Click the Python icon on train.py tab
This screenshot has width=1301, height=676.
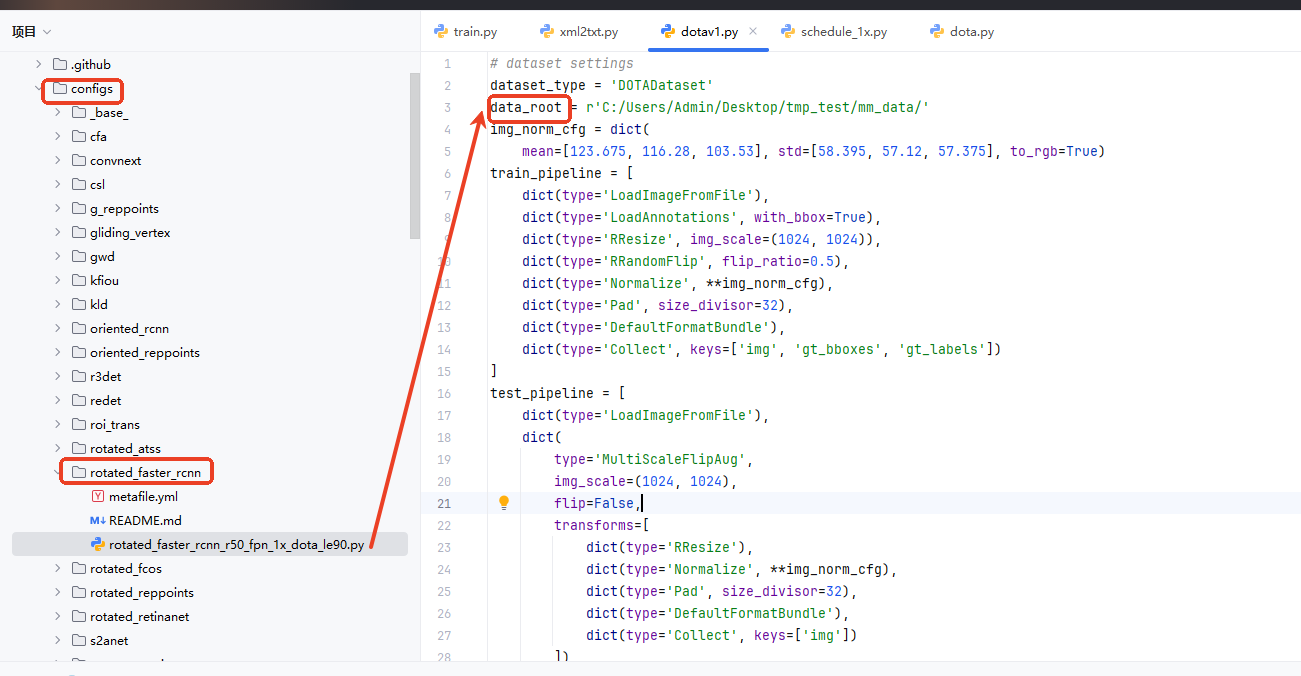click(x=441, y=32)
